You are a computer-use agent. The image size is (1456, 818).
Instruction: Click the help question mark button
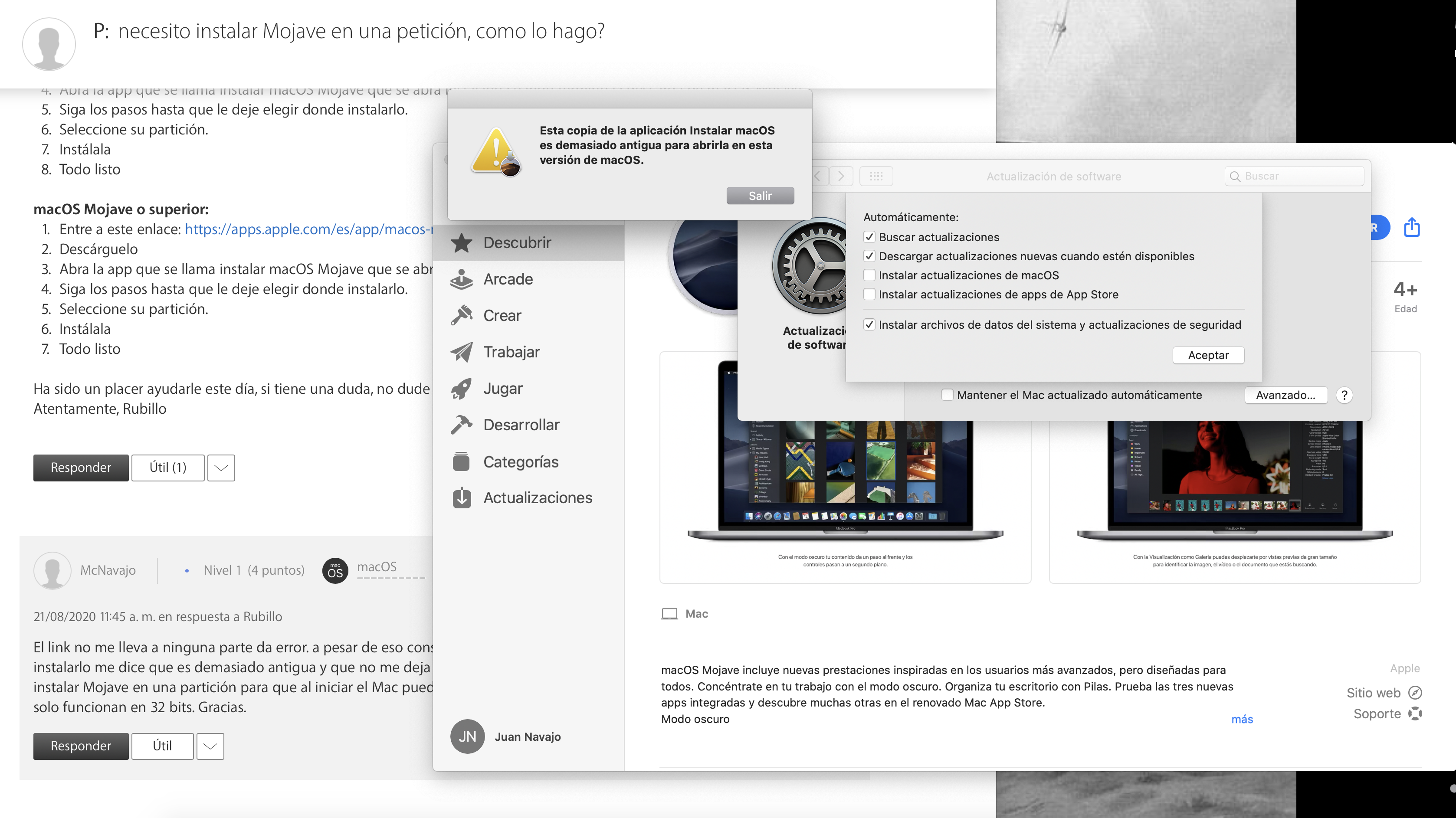click(1344, 395)
